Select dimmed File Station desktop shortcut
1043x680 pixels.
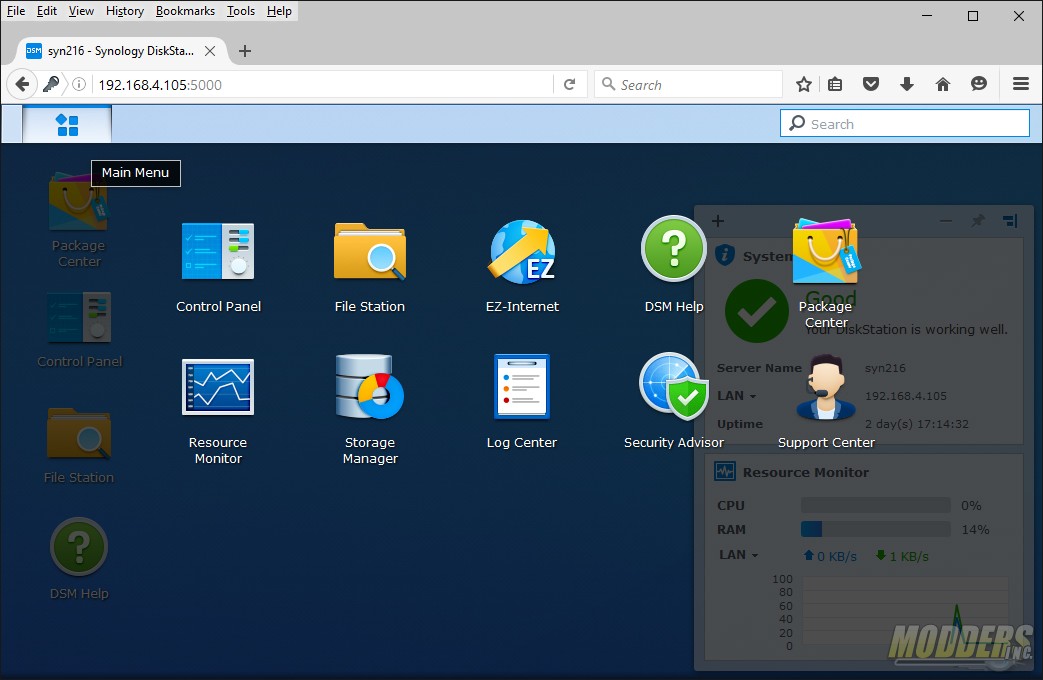79,446
